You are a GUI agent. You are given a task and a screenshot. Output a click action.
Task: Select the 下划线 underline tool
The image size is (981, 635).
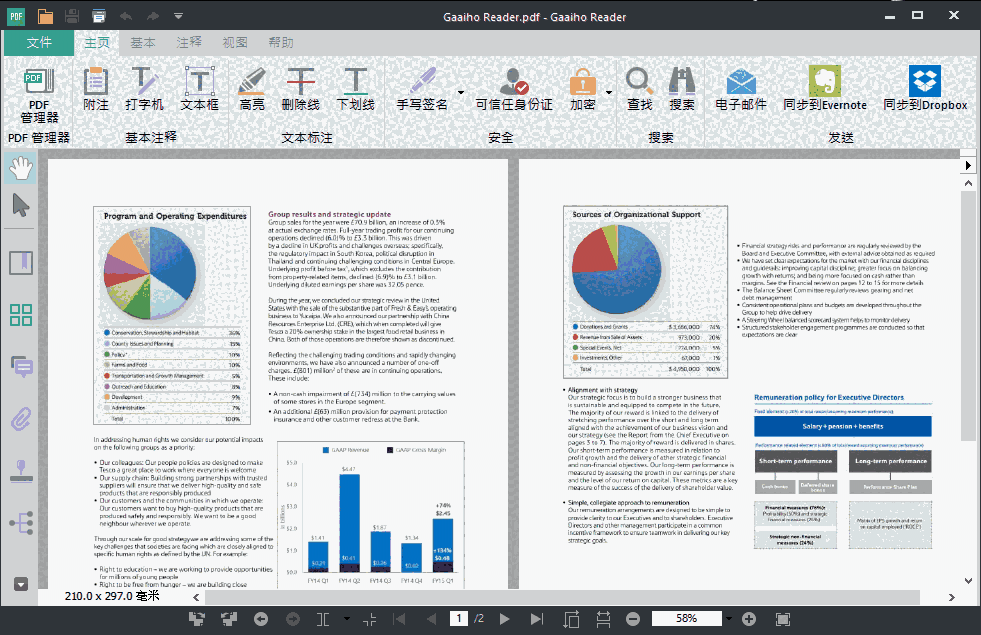point(355,89)
